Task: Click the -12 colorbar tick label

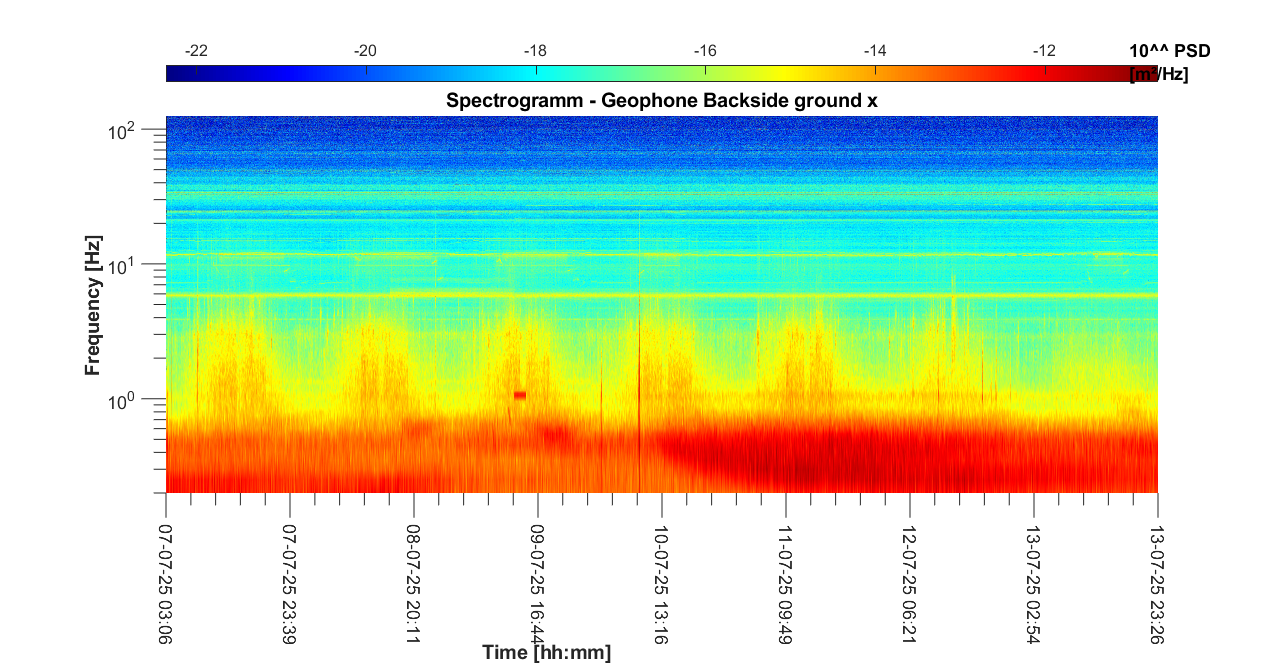Action: pyautogui.click(x=1044, y=50)
